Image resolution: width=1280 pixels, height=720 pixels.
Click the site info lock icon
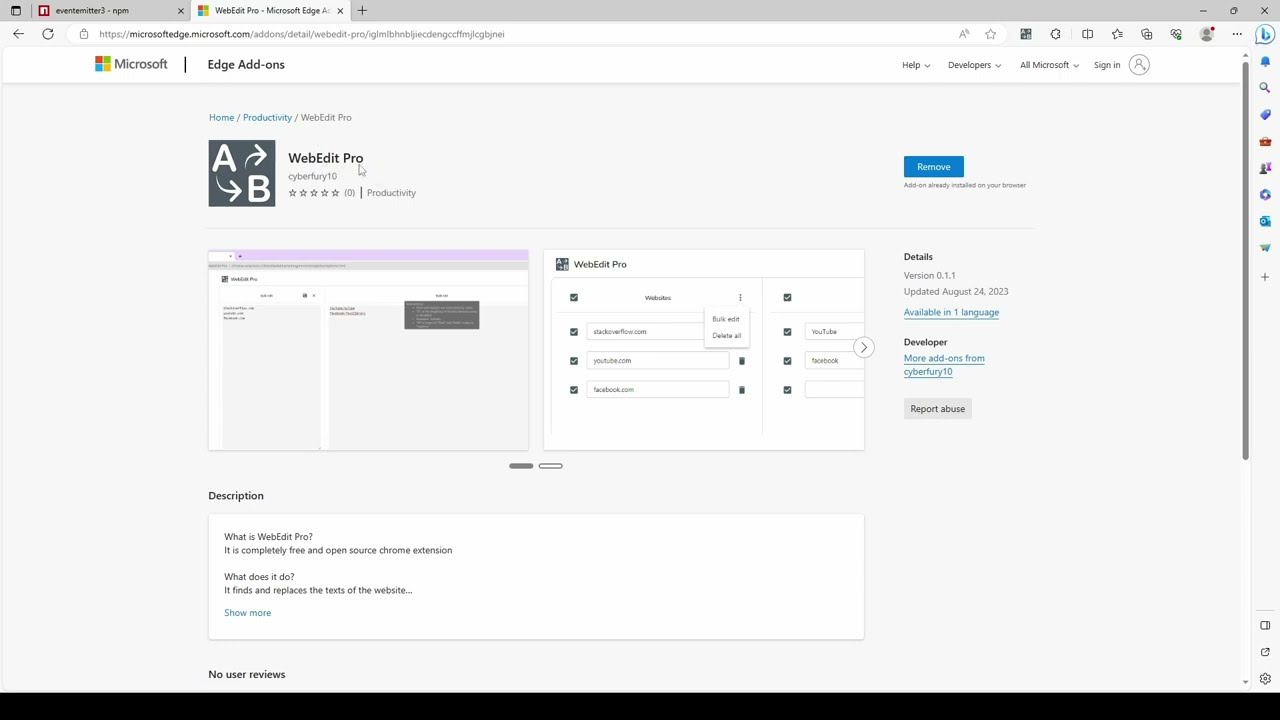(x=84, y=34)
